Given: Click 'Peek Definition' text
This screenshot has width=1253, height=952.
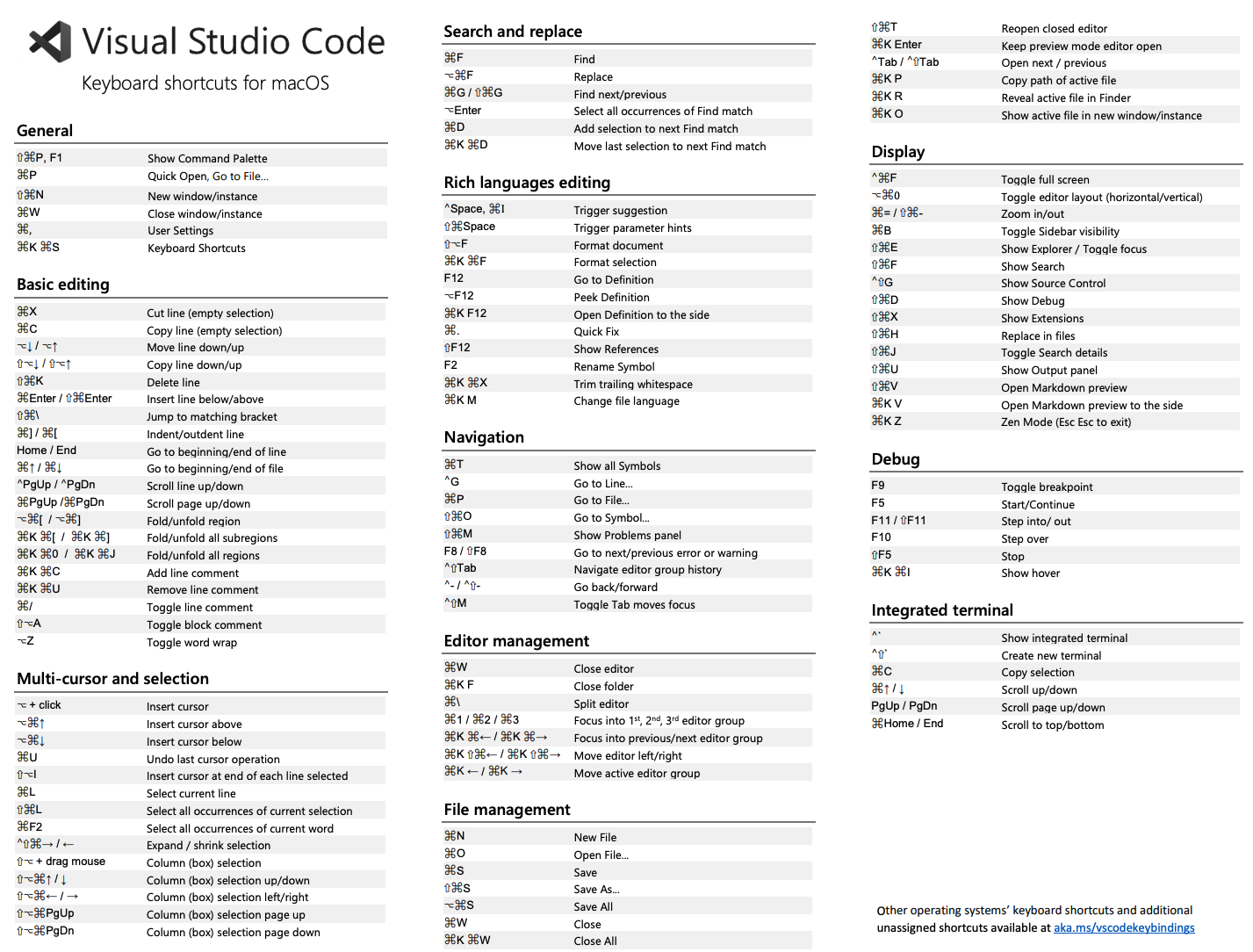Looking at the screenshot, I should click(611, 298).
